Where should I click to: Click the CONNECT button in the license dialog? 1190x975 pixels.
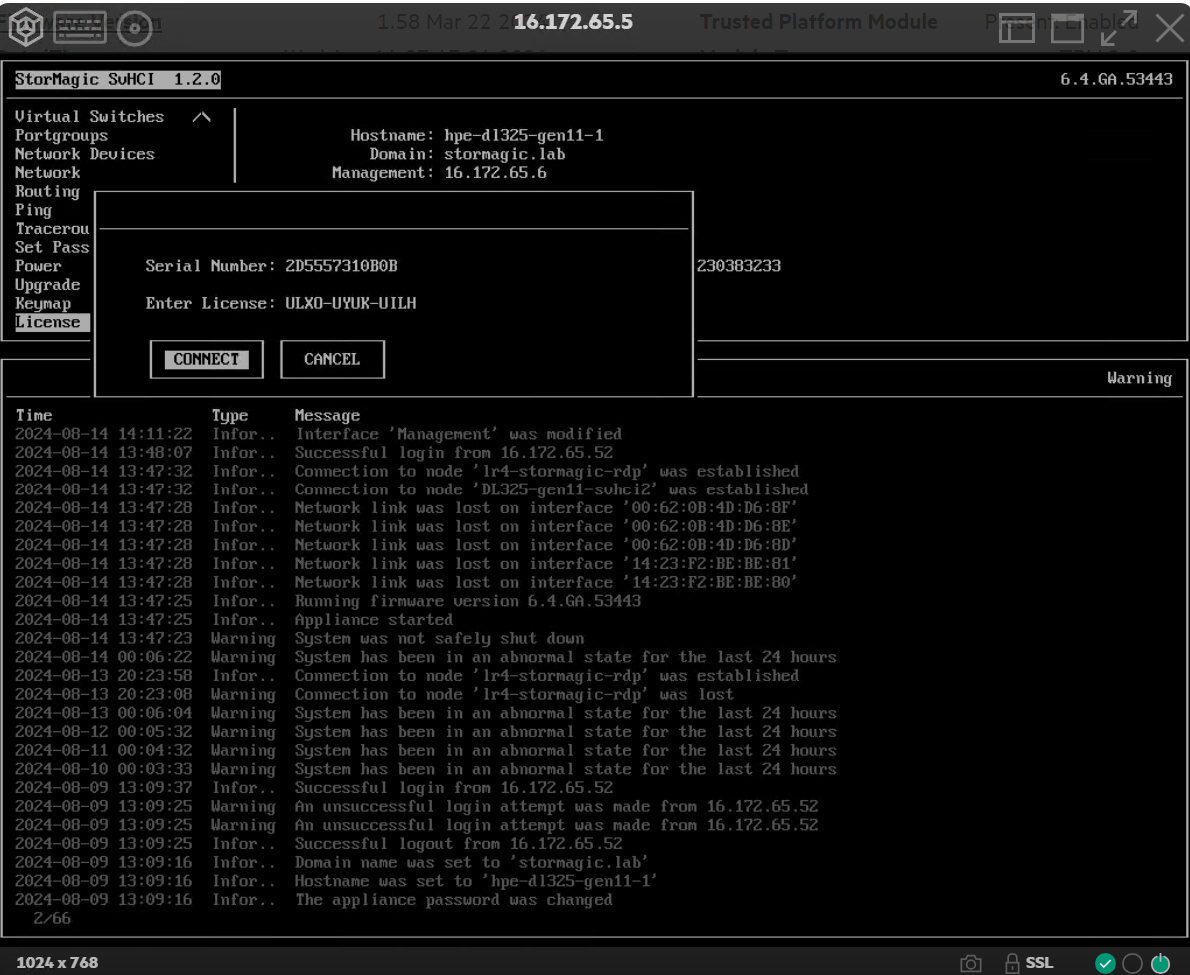point(206,360)
